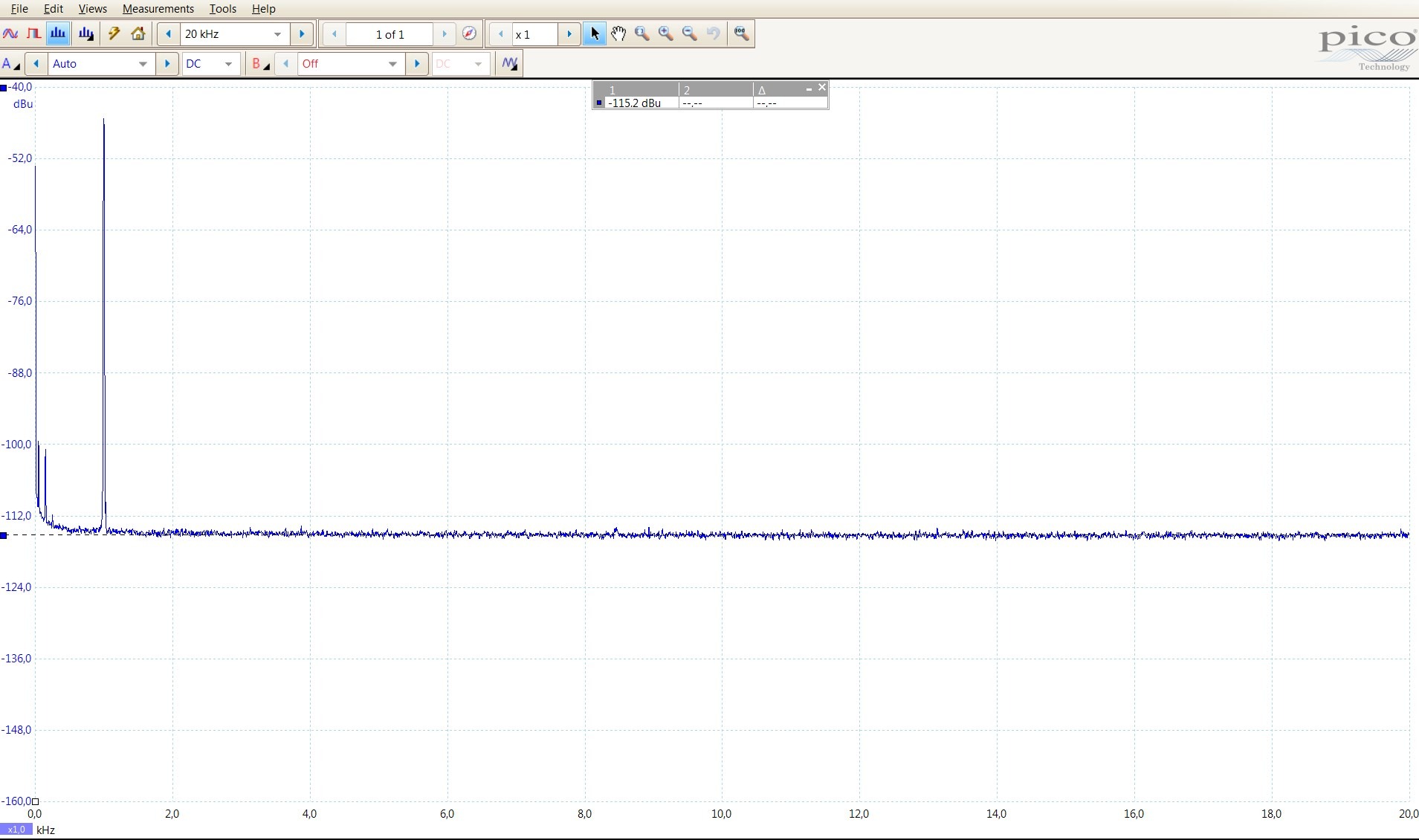Decrease the 20 kHz frequency range
The width and height of the screenshot is (1419, 840).
pos(169,34)
